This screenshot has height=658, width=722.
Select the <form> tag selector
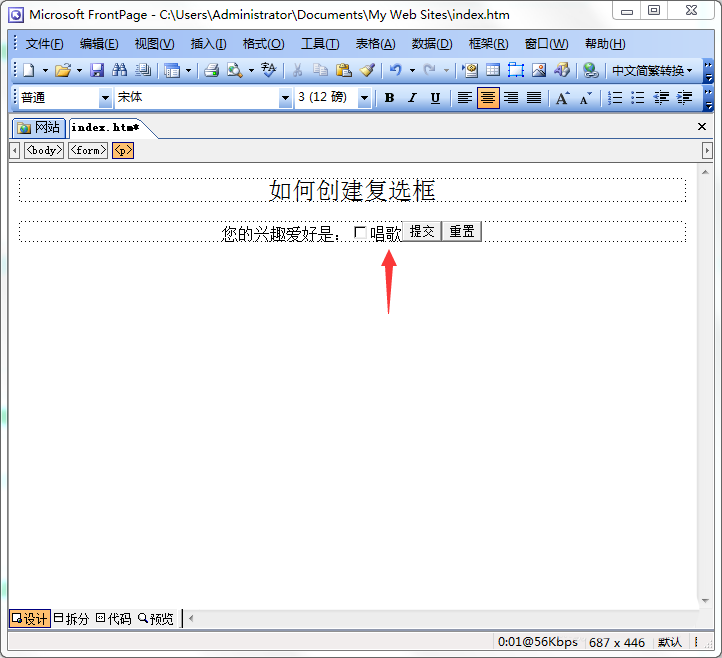88,151
